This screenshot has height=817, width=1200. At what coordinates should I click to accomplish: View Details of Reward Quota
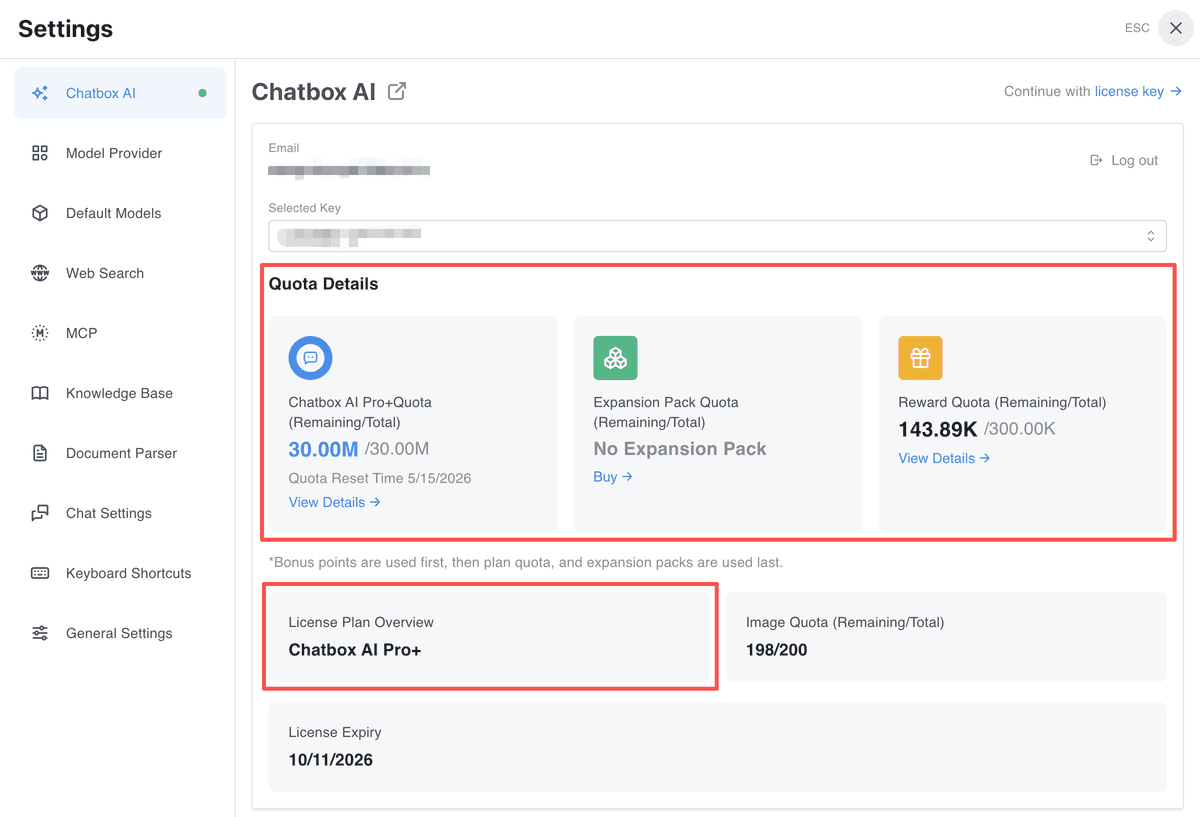[944, 458]
